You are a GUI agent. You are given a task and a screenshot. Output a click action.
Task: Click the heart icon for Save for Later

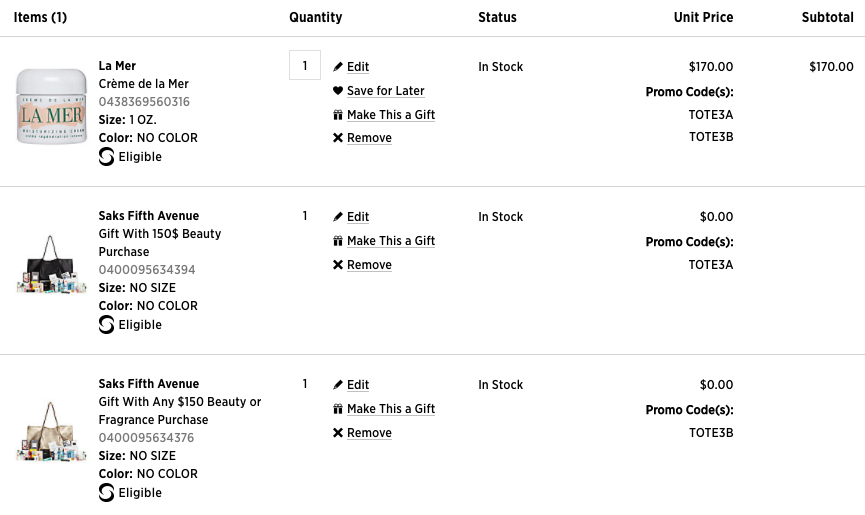coord(338,90)
